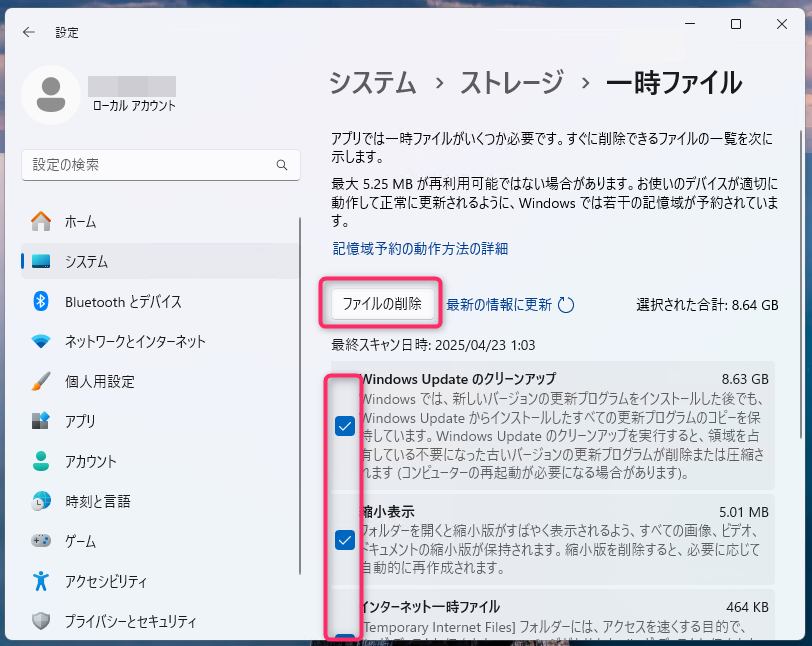Screen dimensions: 812x646
Task: Click the 5.01 MB size value
Action: pos(744,512)
